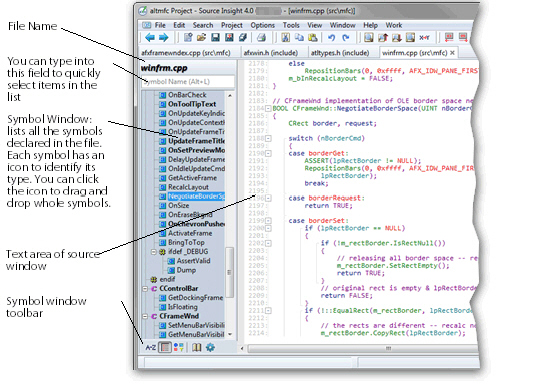Click the multi-page icon after the save-all icon
539x390 pixels.
(x=243, y=37)
